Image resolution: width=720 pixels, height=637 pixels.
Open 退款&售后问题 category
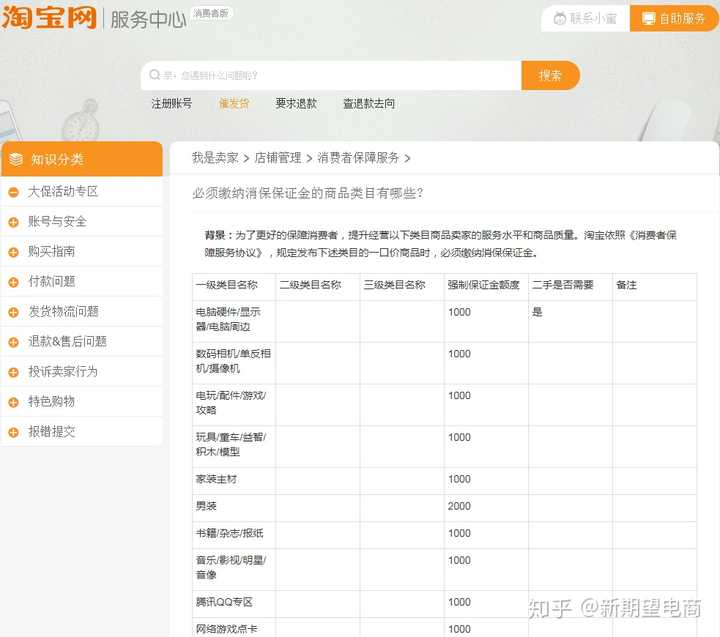(68, 341)
